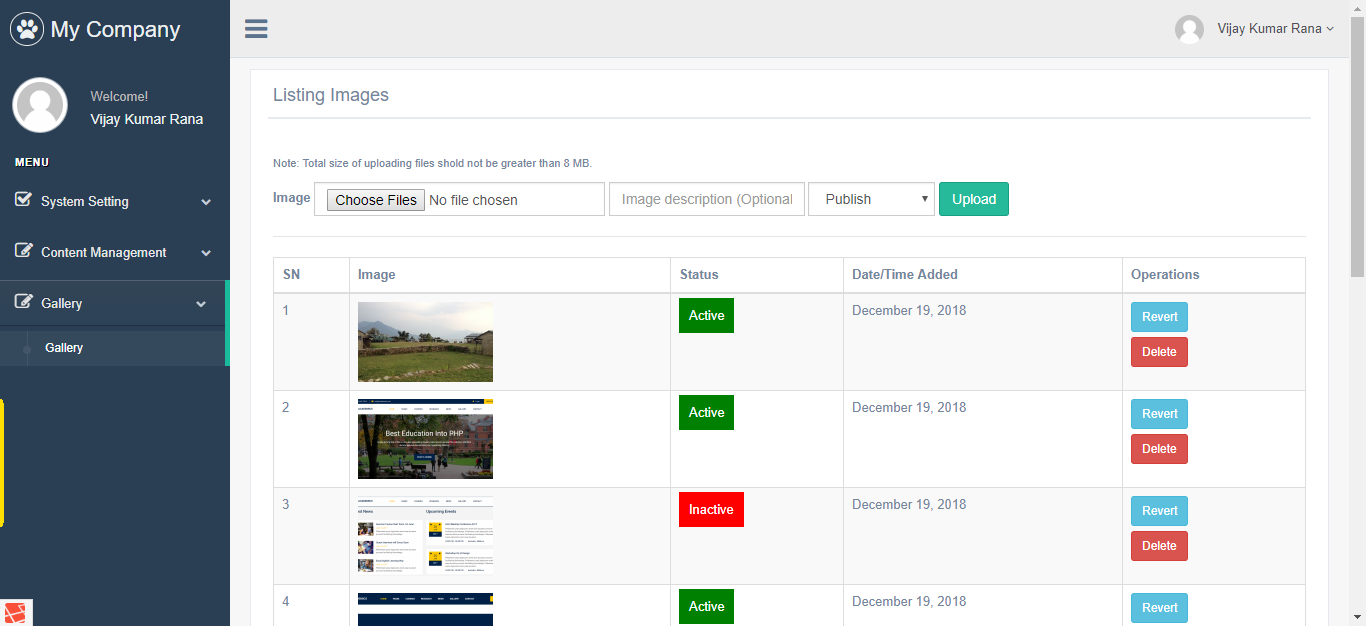This screenshot has height=626, width=1366.
Task: Click row 3 date December 19, 2018
Action: [909, 505]
